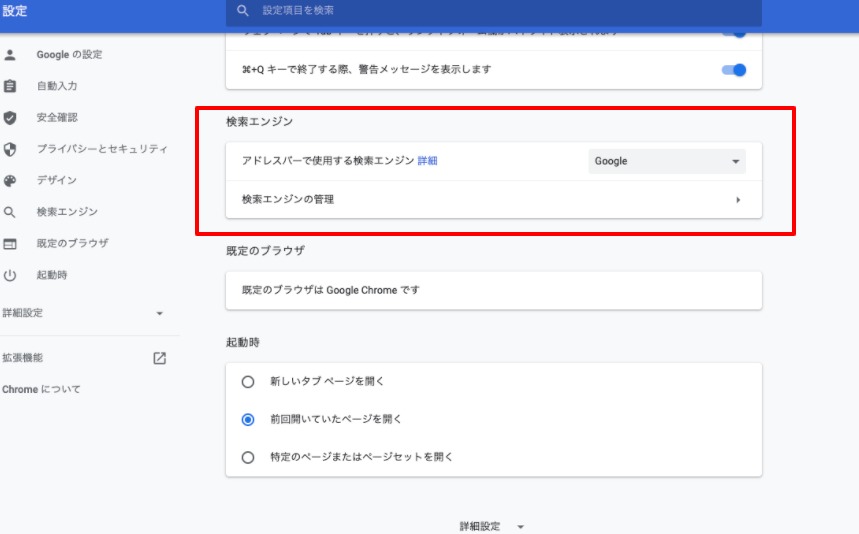Viewport: 859px width, 534px height.
Task: Expand 詳細設定 in the left sidebar
Action: (x=159, y=313)
